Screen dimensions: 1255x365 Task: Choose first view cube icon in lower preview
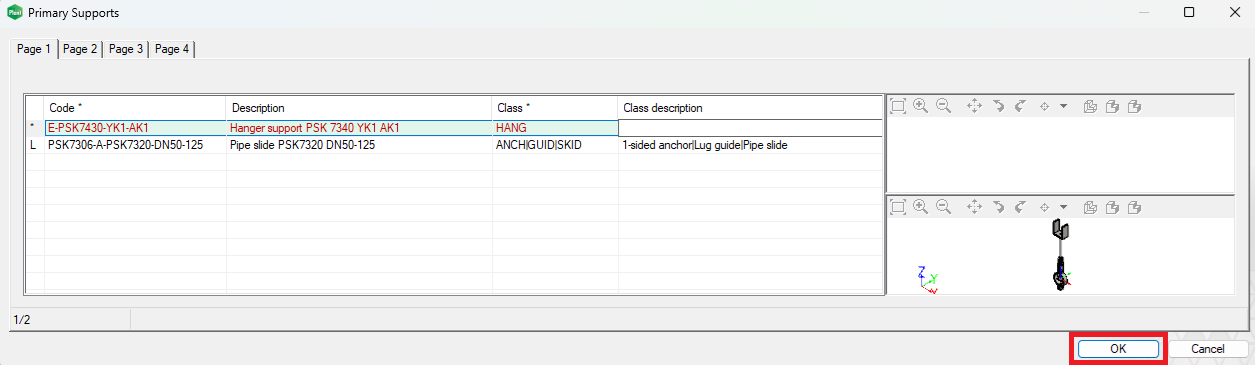(1091, 207)
